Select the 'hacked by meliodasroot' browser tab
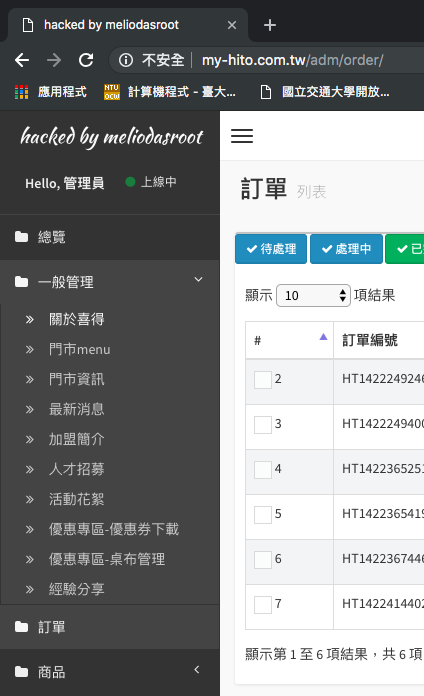The width and height of the screenshot is (424, 696). pyautogui.click(x=127, y=25)
